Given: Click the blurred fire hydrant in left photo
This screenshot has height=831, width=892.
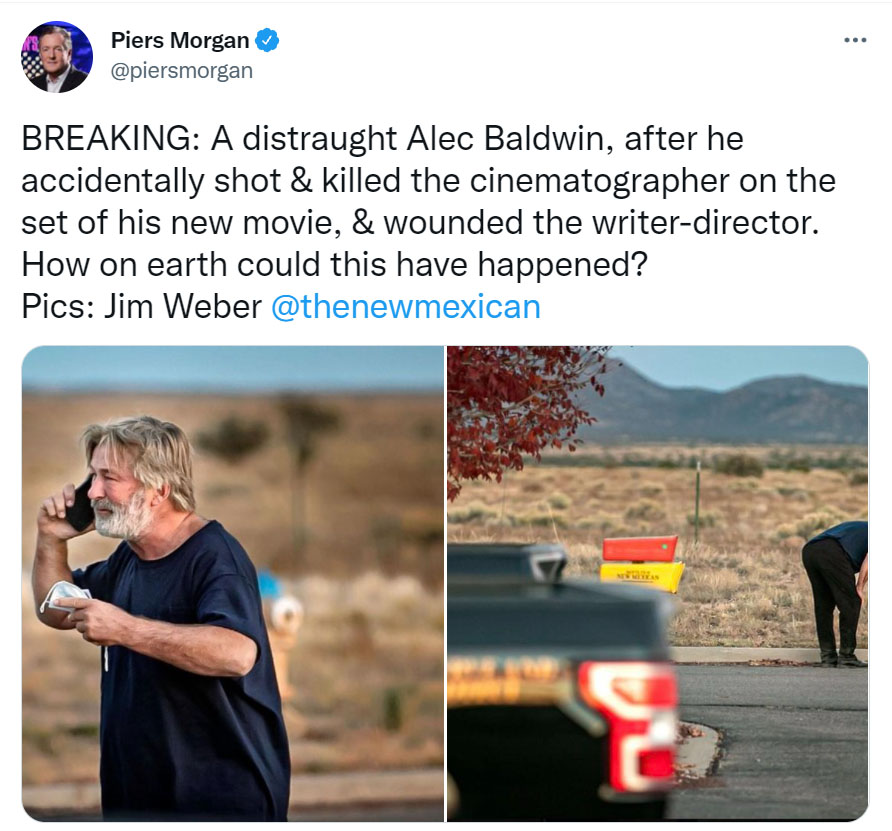Looking at the screenshot, I should click(282, 631).
